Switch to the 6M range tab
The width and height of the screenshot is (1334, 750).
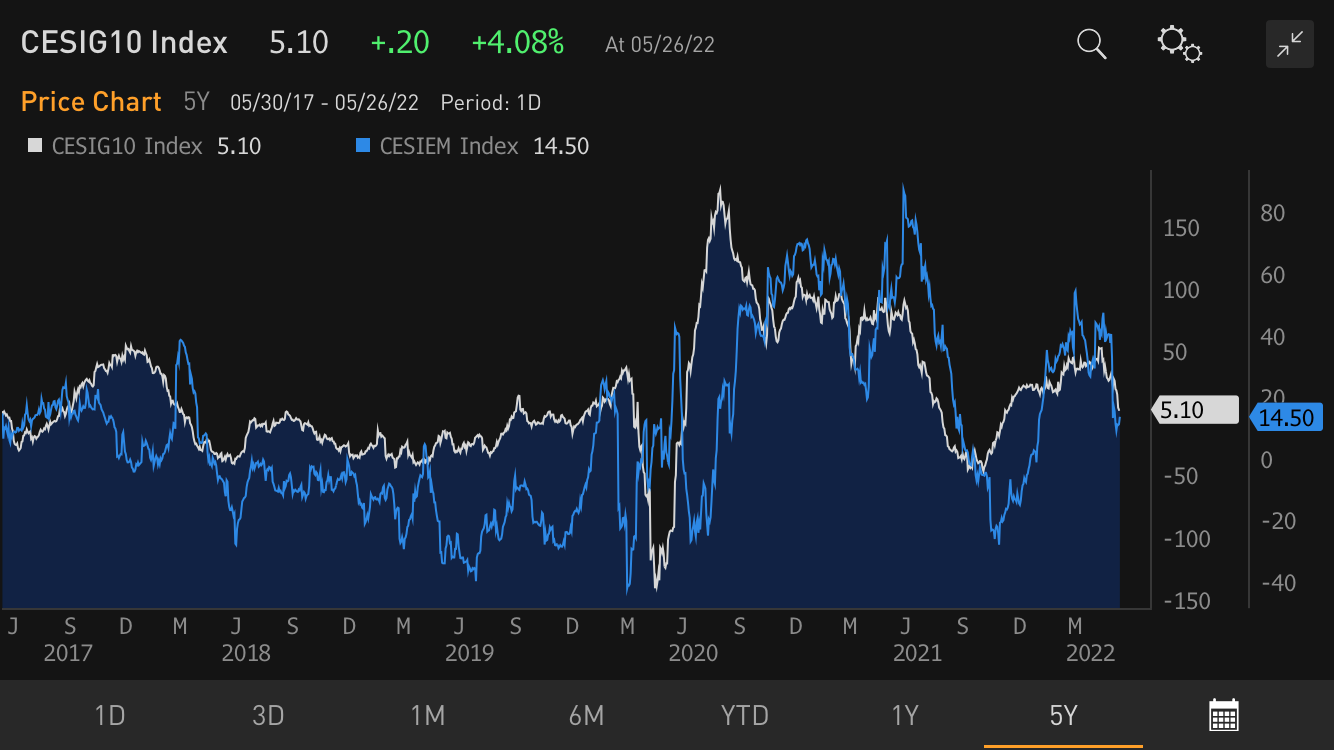pyautogui.click(x=586, y=716)
